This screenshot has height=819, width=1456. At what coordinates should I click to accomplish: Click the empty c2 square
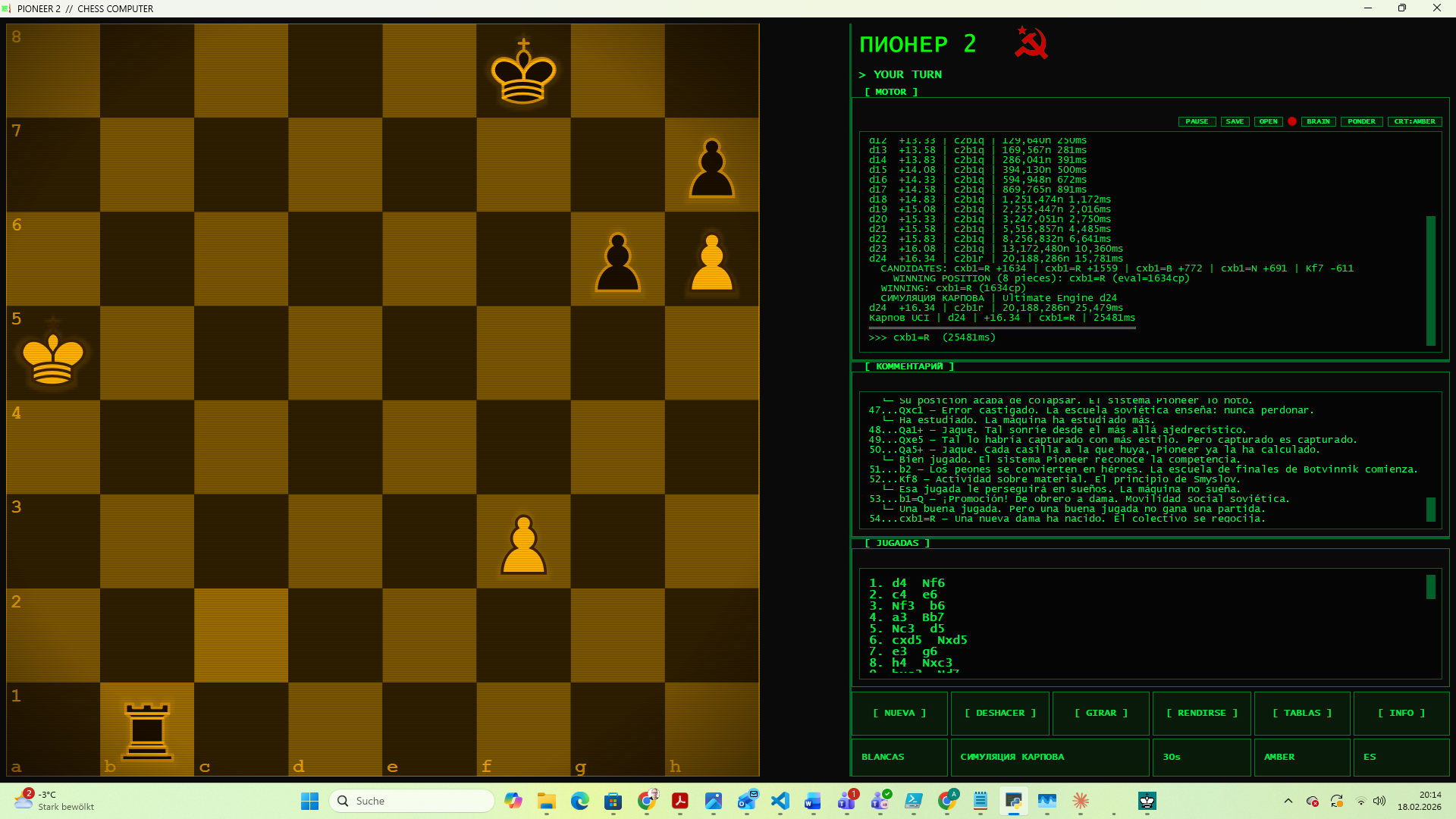point(241,635)
